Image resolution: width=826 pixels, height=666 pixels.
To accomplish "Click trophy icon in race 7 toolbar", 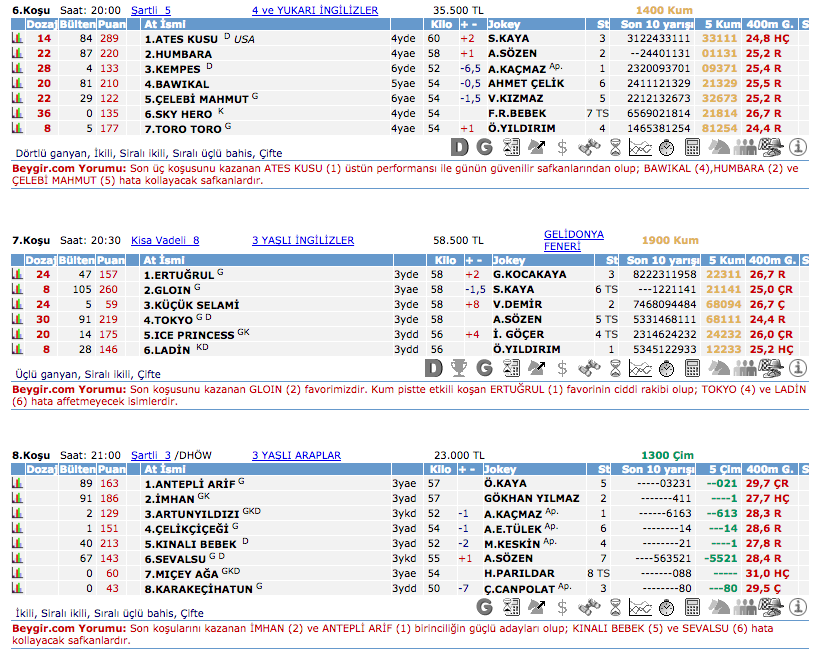I will pos(459,368).
